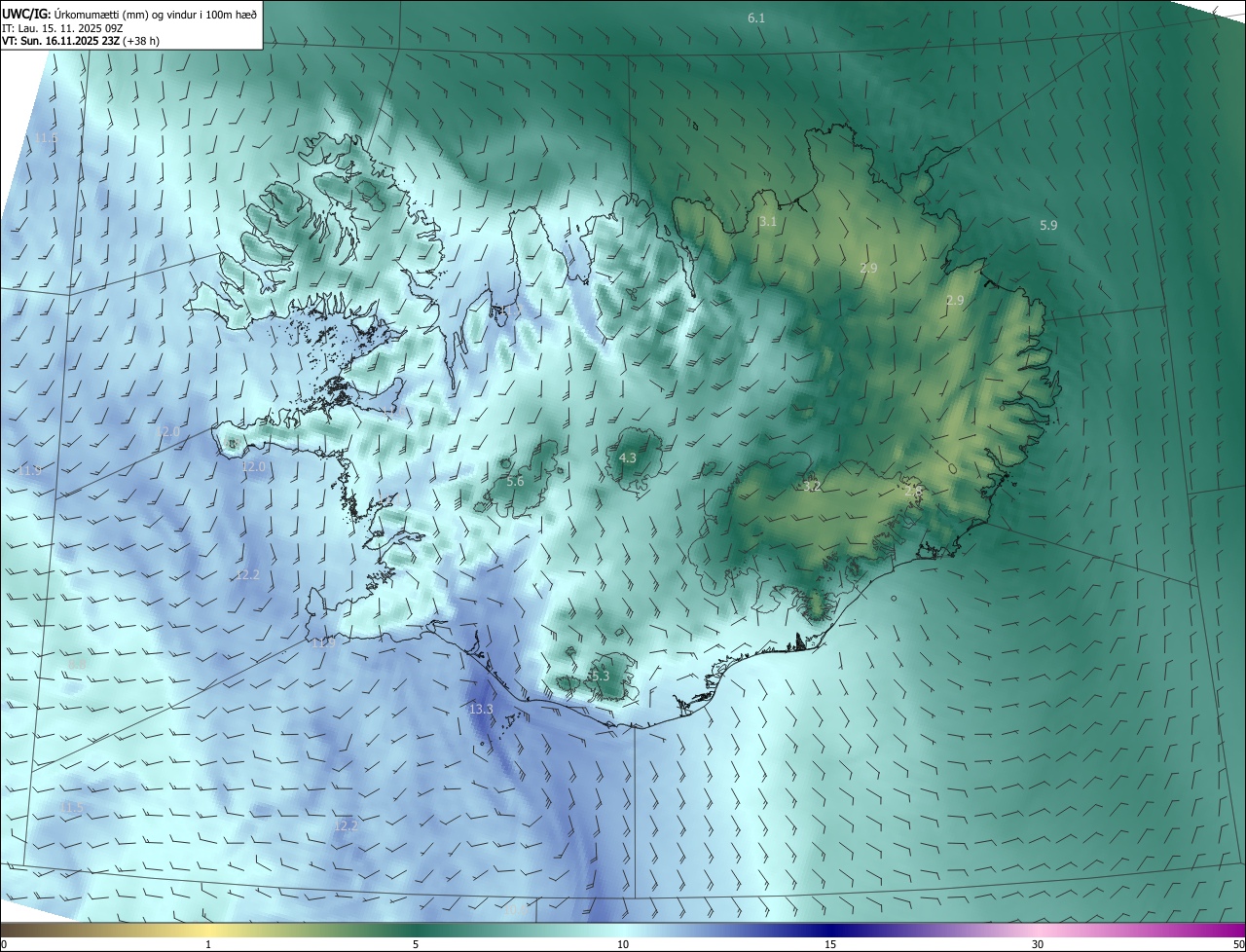Click the 50 tick on the color scale
Viewport: 1246px width, 952px height.
(x=1238, y=944)
